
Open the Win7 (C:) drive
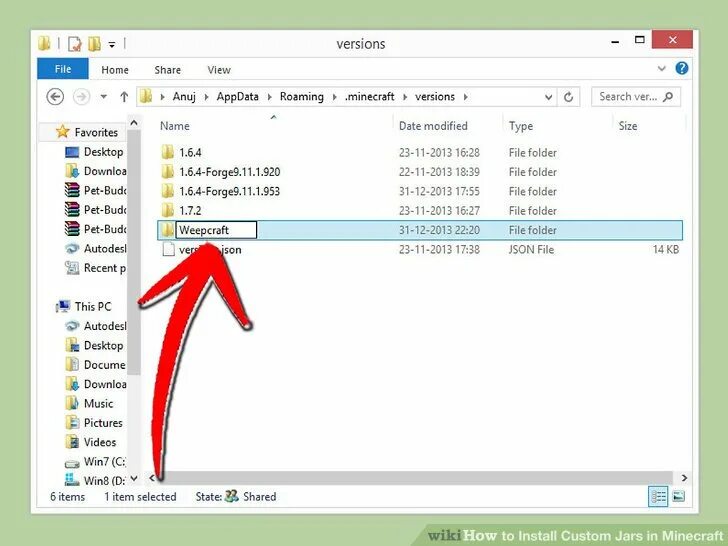[x=104, y=462]
